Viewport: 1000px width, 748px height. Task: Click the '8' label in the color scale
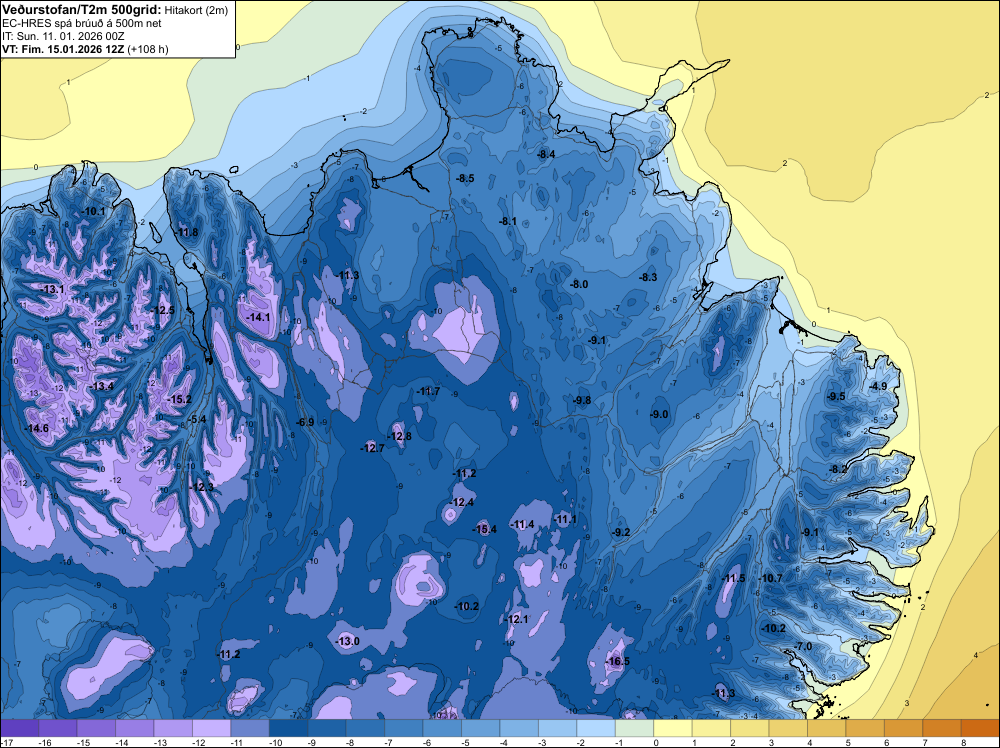point(964,742)
